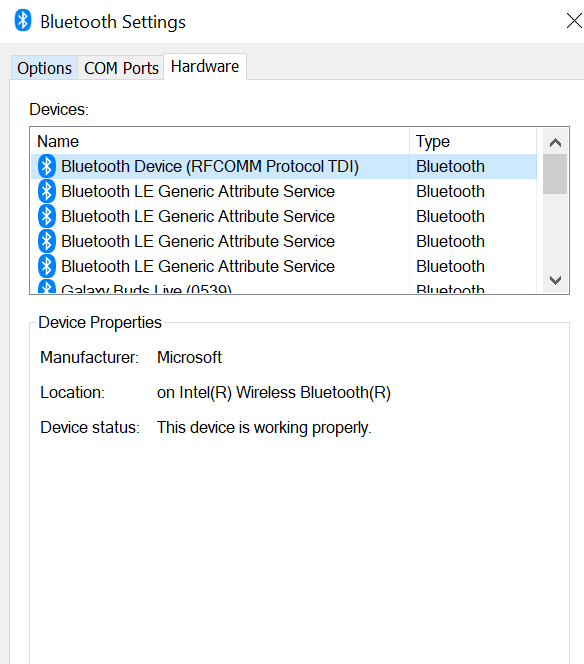
Task: Click the Device Properties group label
Action: coord(100,323)
